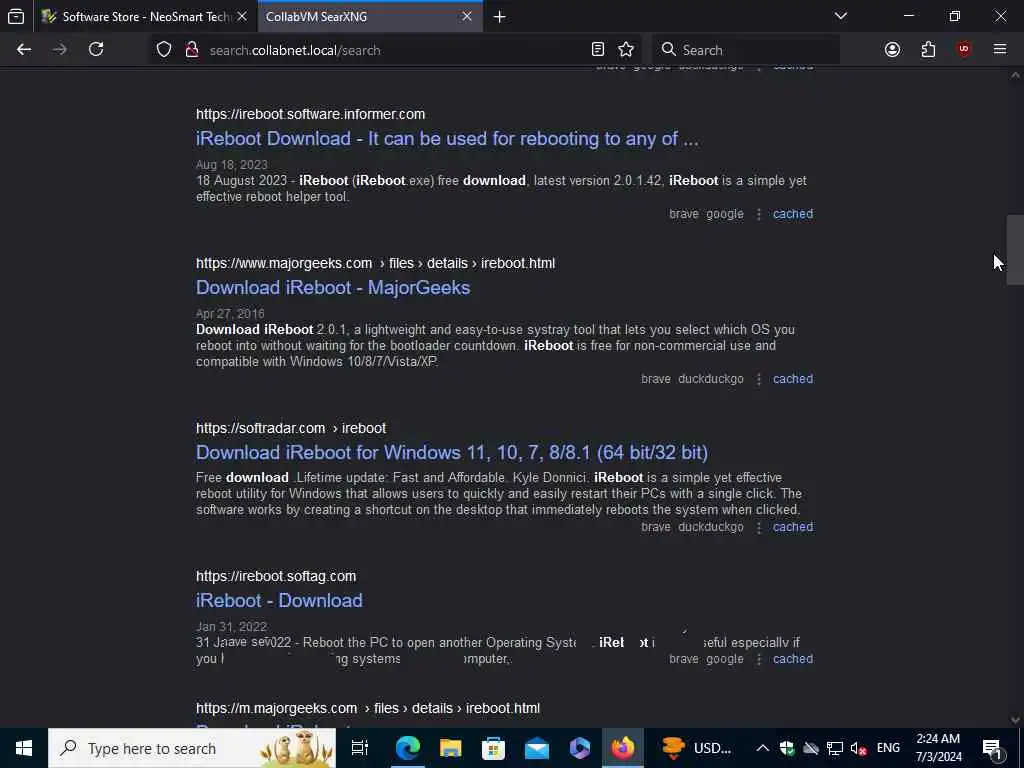Screen dimensions: 1024x768
Task: Open iReboot Download informer.com result
Action: pyautogui.click(x=447, y=138)
